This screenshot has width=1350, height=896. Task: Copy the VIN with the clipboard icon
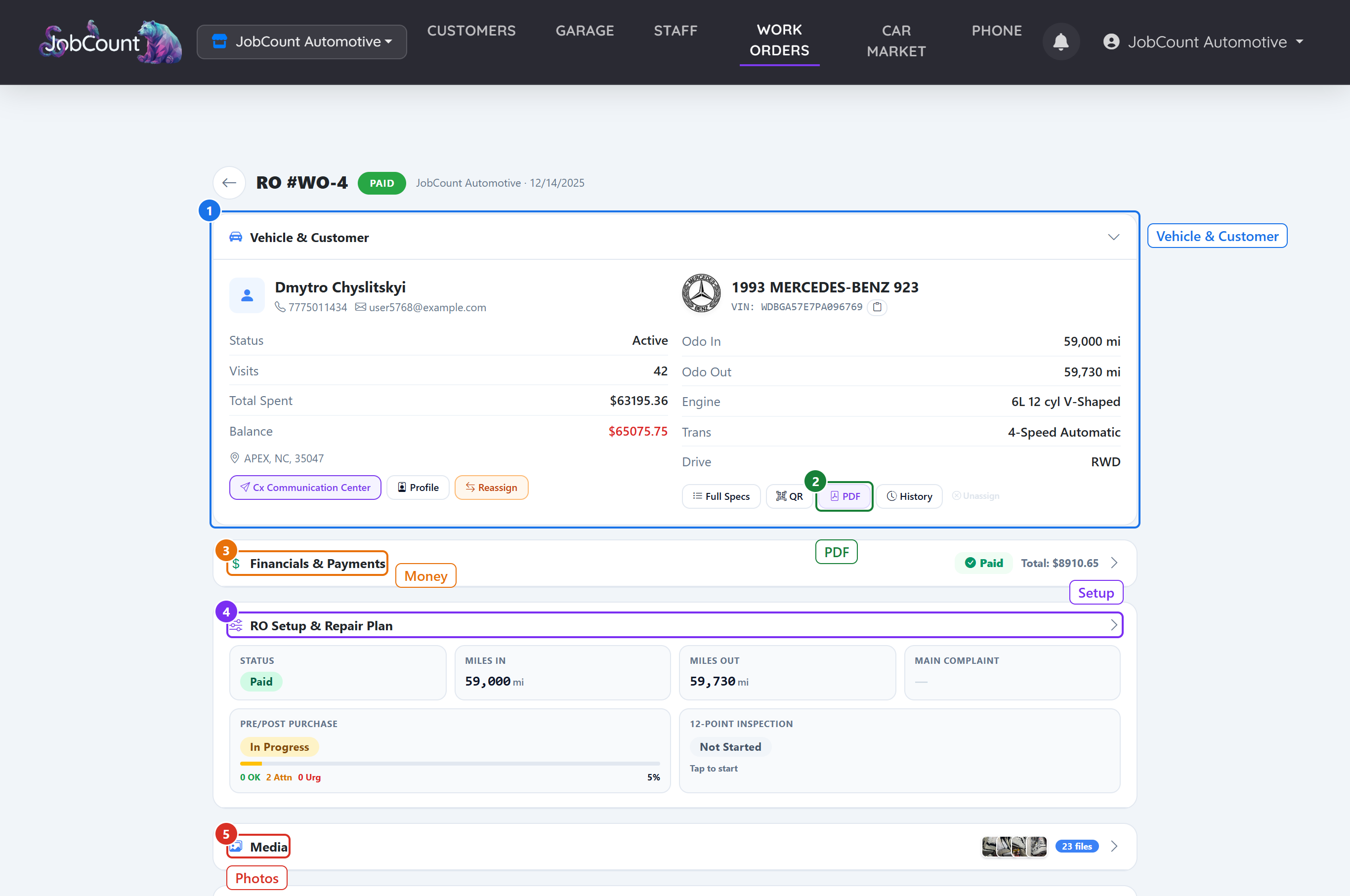(877, 307)
